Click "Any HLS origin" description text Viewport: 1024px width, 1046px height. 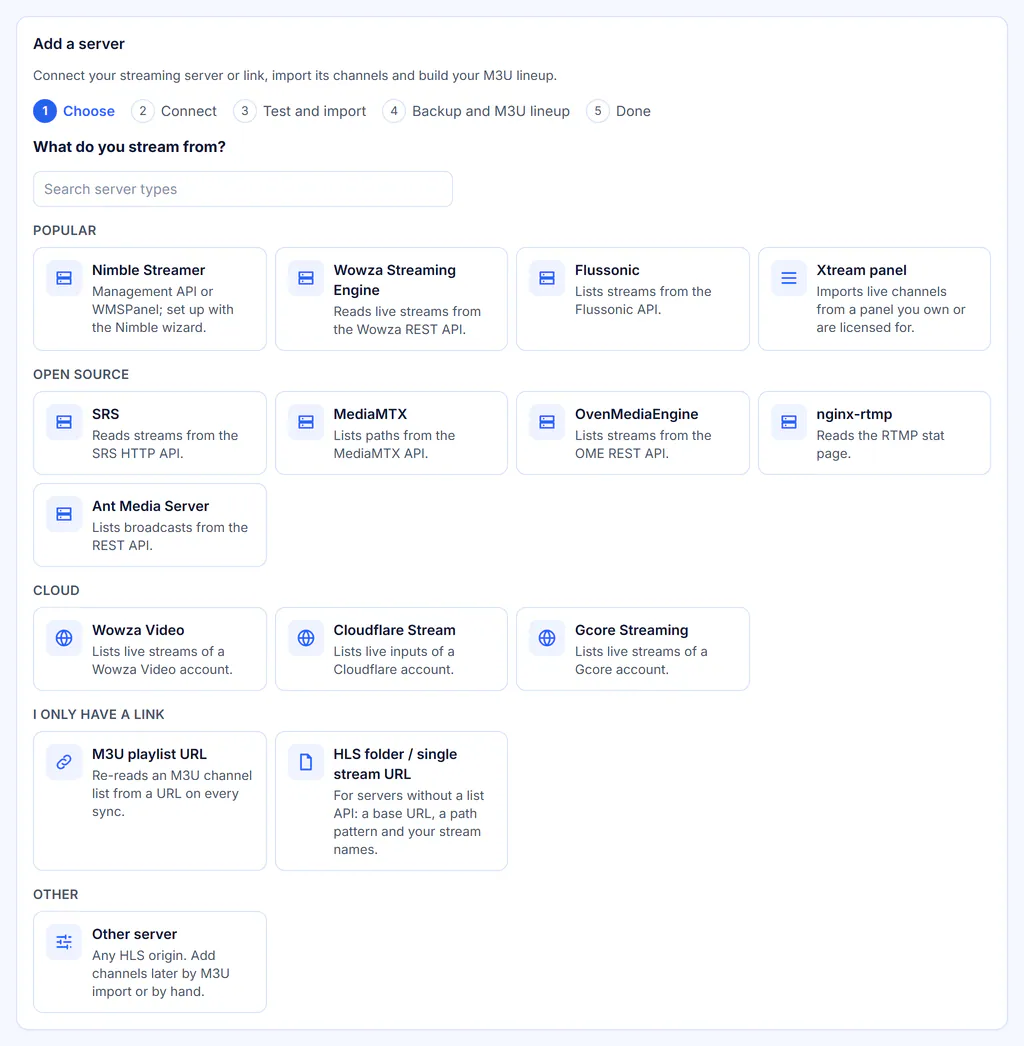point(161,974)
